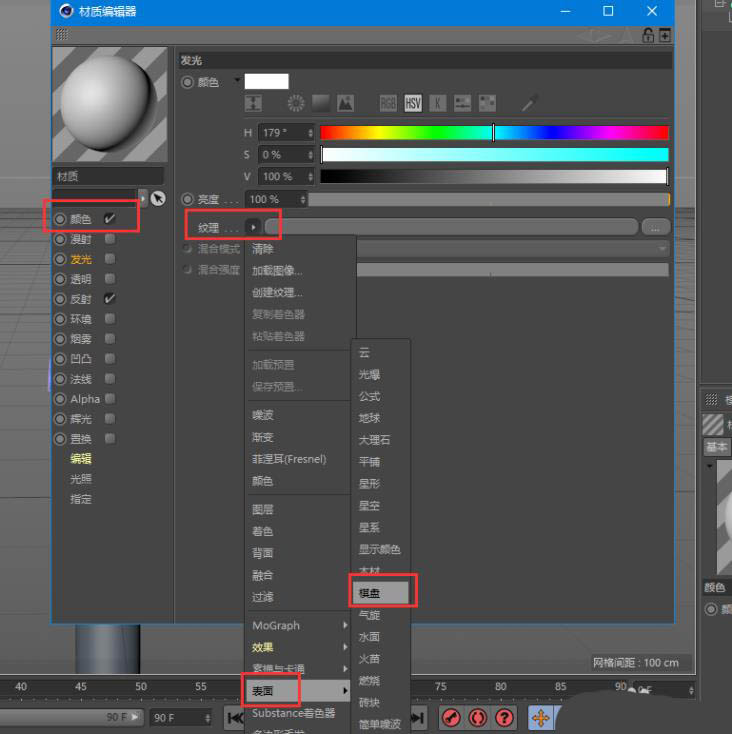This screenshot has height=734, width=732.
Task: Disable the 反射 channel checkbox
Action: 110,299
